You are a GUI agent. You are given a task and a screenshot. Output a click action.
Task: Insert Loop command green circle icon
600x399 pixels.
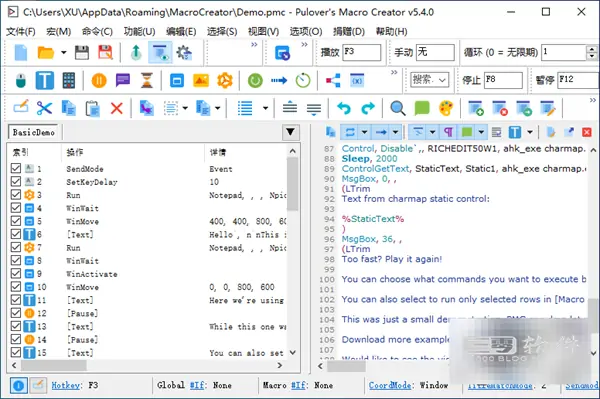(x=255, y=80)
